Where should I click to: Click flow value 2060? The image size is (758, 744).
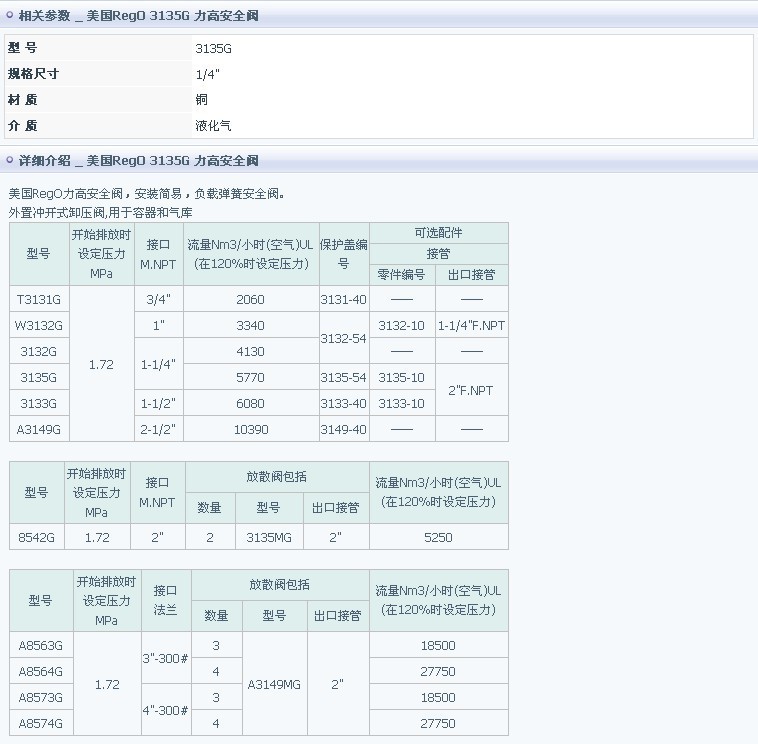[251, 299]
